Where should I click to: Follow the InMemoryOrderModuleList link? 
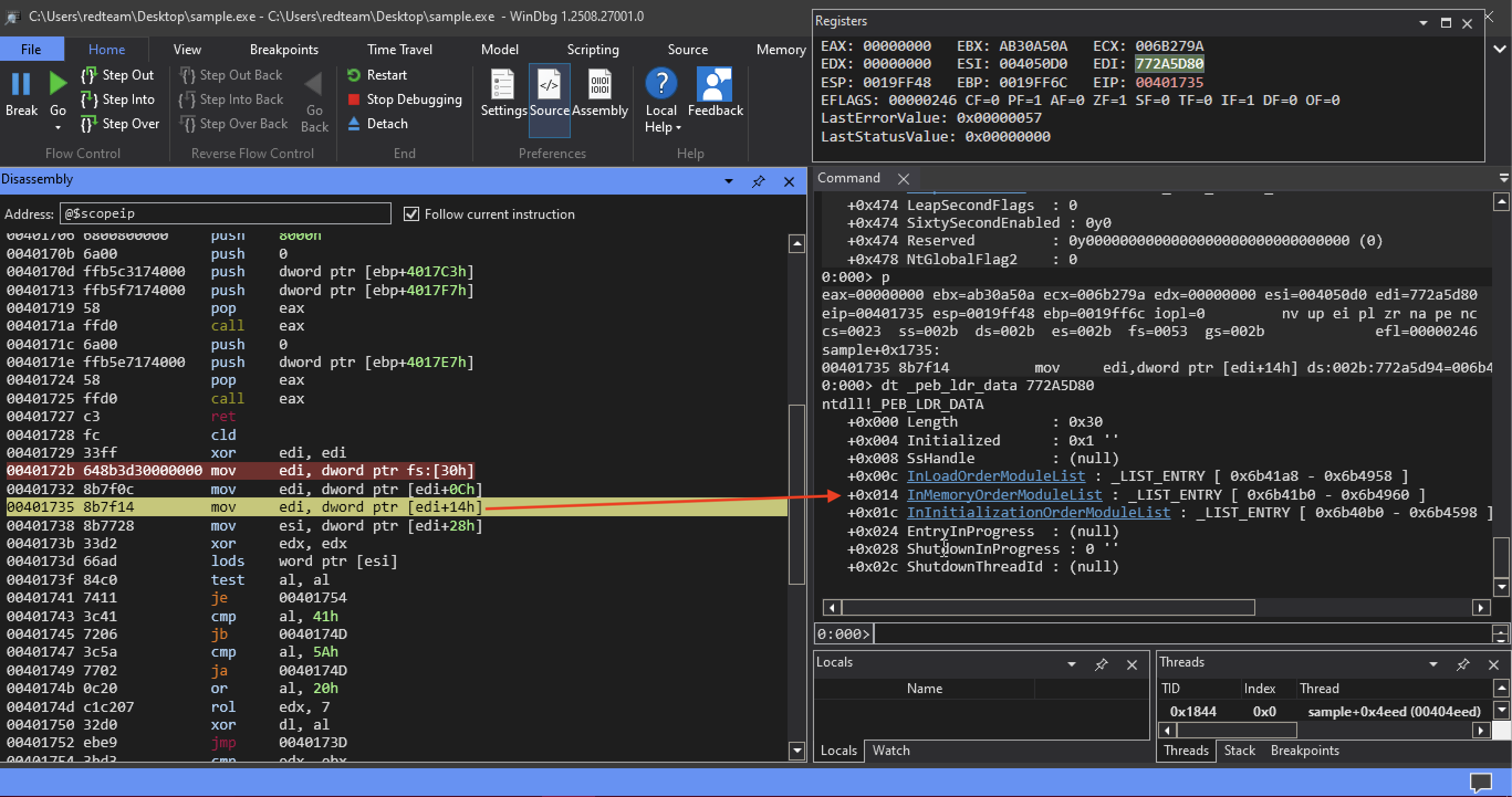pyautogui.click(x=1004, y=494)
